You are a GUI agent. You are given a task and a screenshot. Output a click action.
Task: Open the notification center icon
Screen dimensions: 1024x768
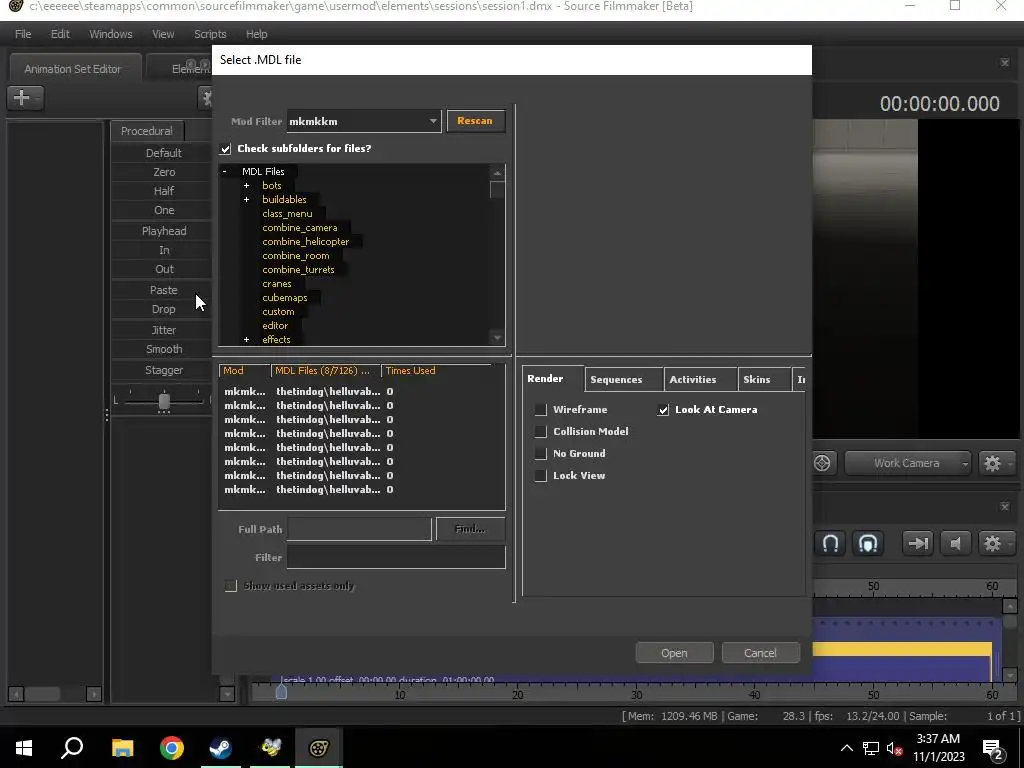[992, 748]
